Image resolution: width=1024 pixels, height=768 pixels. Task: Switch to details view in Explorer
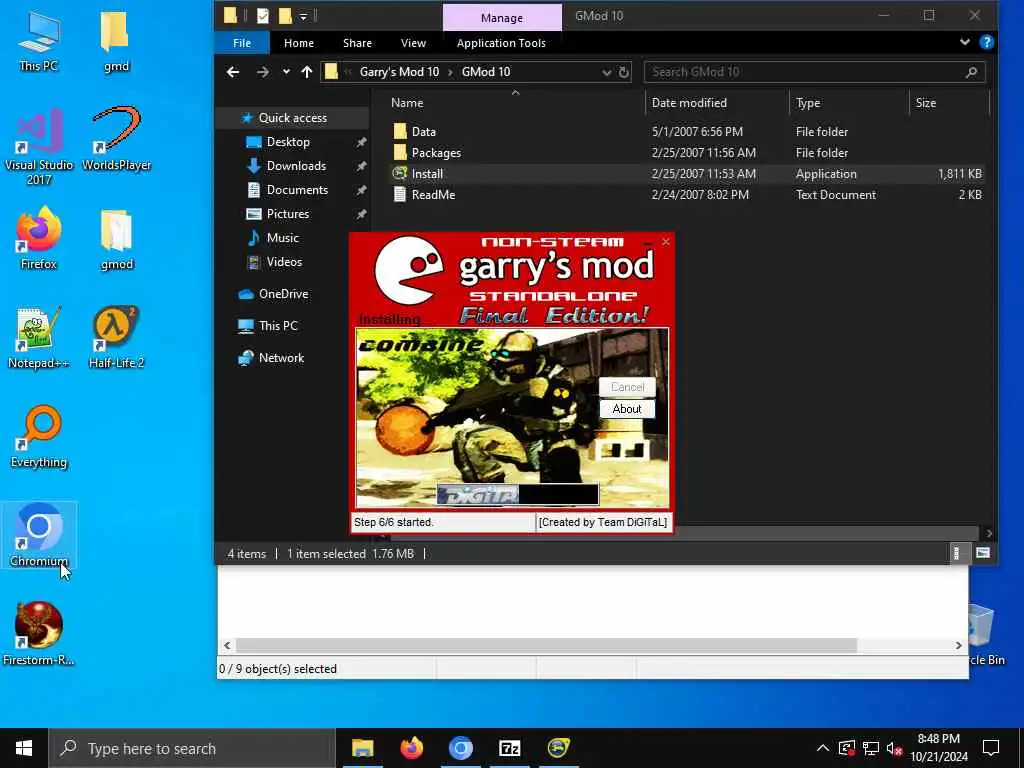(x=957, y=553)
